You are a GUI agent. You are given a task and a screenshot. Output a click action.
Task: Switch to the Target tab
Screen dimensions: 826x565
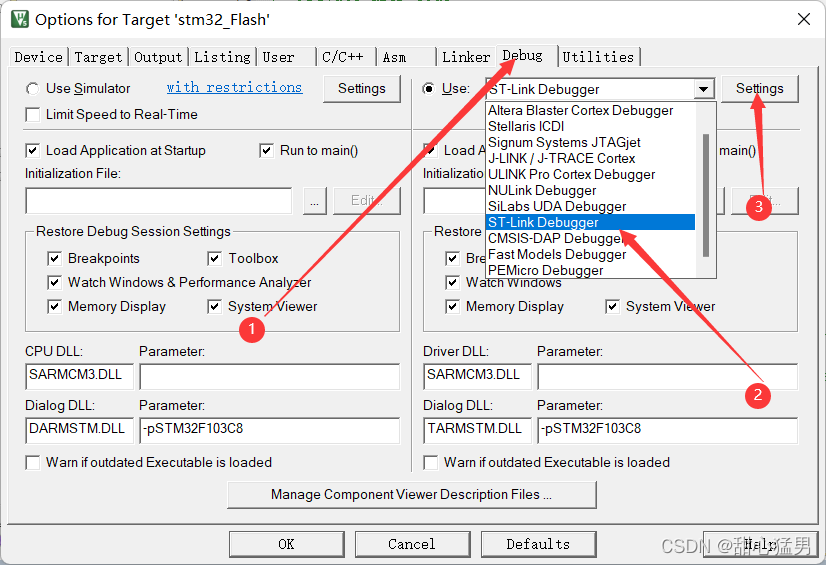point(98,57)
